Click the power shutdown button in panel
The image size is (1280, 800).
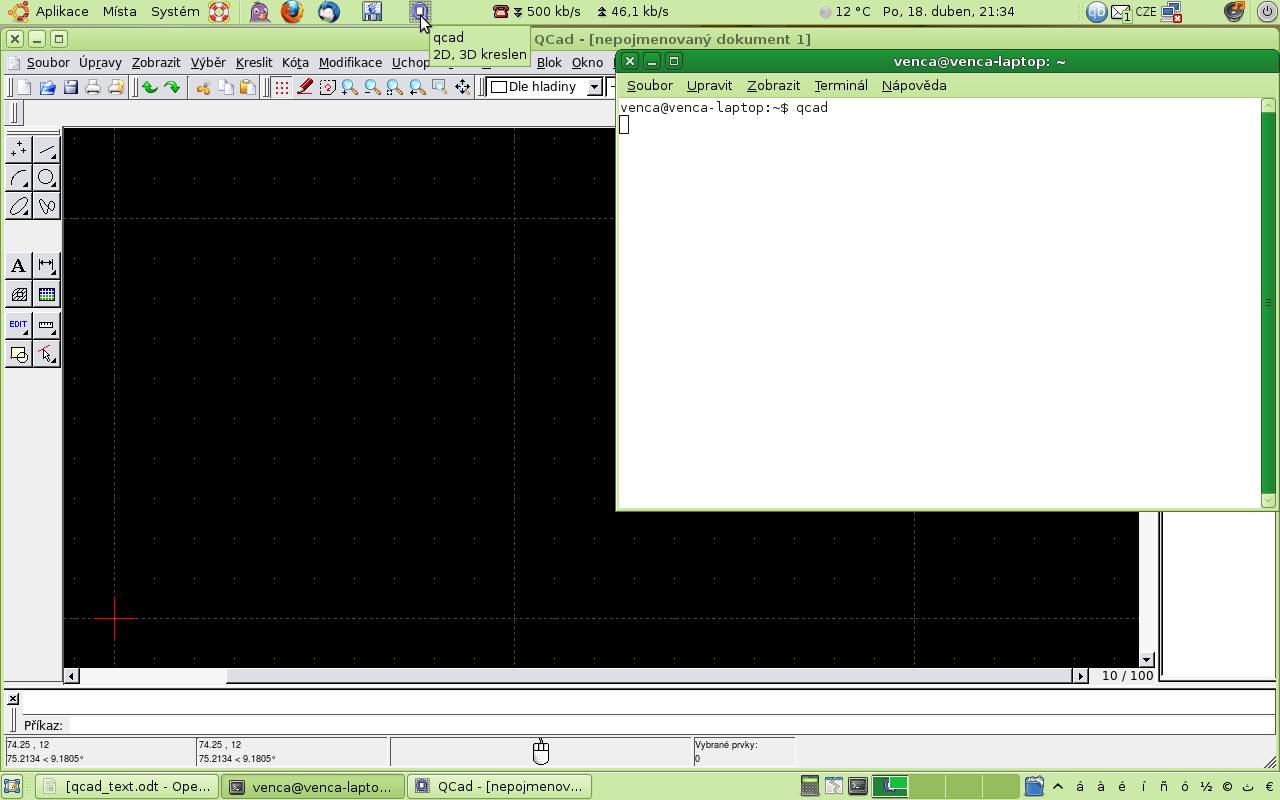[1266, 12]
